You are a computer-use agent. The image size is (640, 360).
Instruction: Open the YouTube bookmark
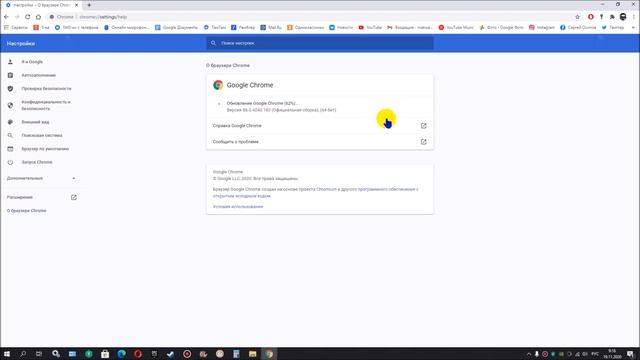(x=370, y=27)
